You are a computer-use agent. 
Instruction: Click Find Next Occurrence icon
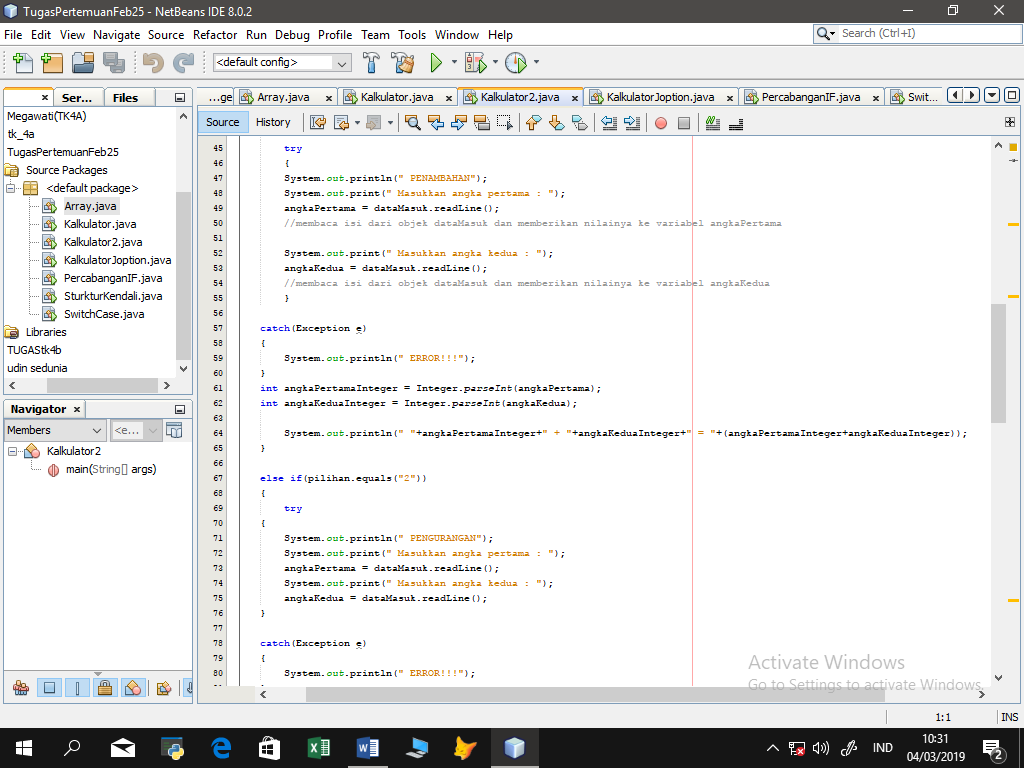click(458, 122)
